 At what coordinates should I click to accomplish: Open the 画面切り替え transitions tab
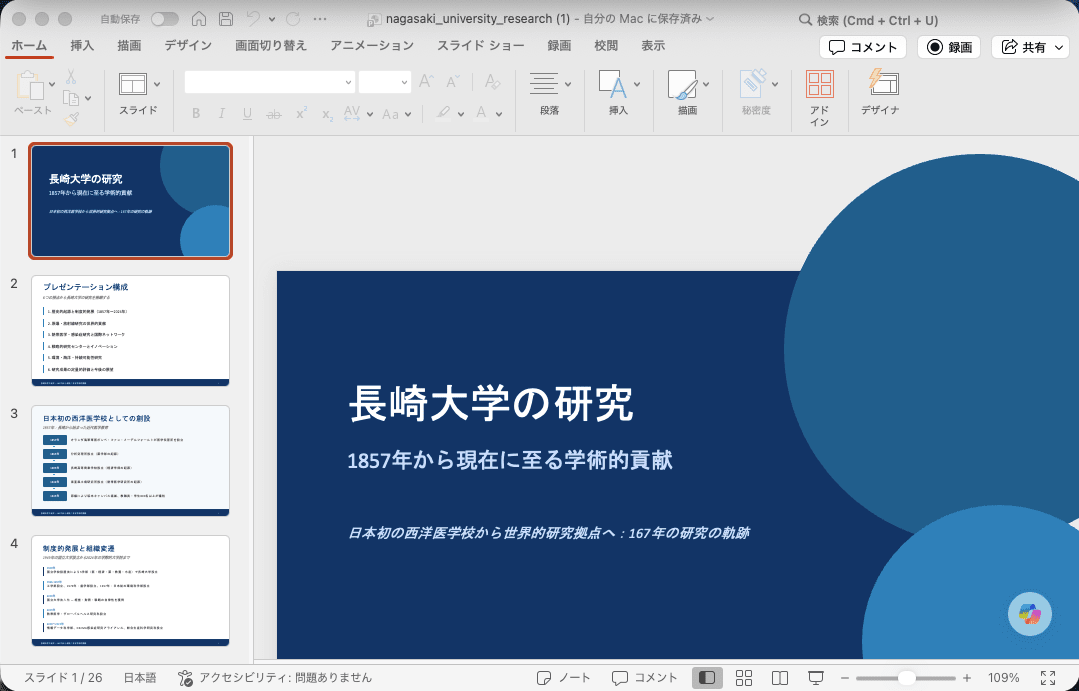270,46
